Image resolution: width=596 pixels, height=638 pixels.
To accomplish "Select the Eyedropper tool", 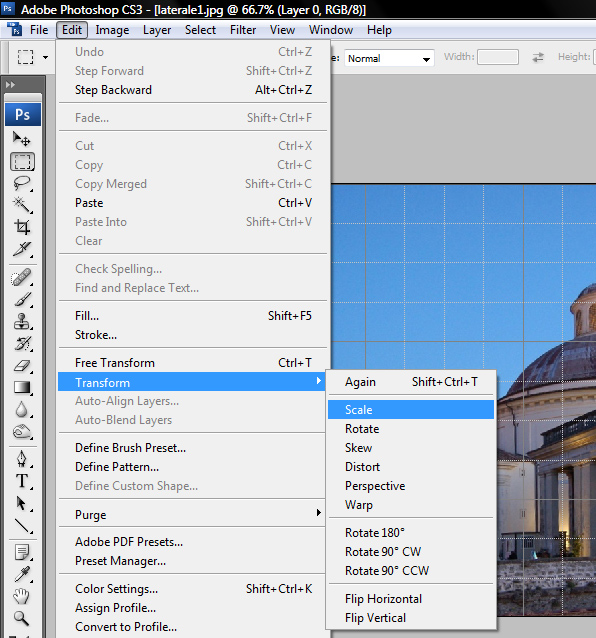I will (22, 575).
